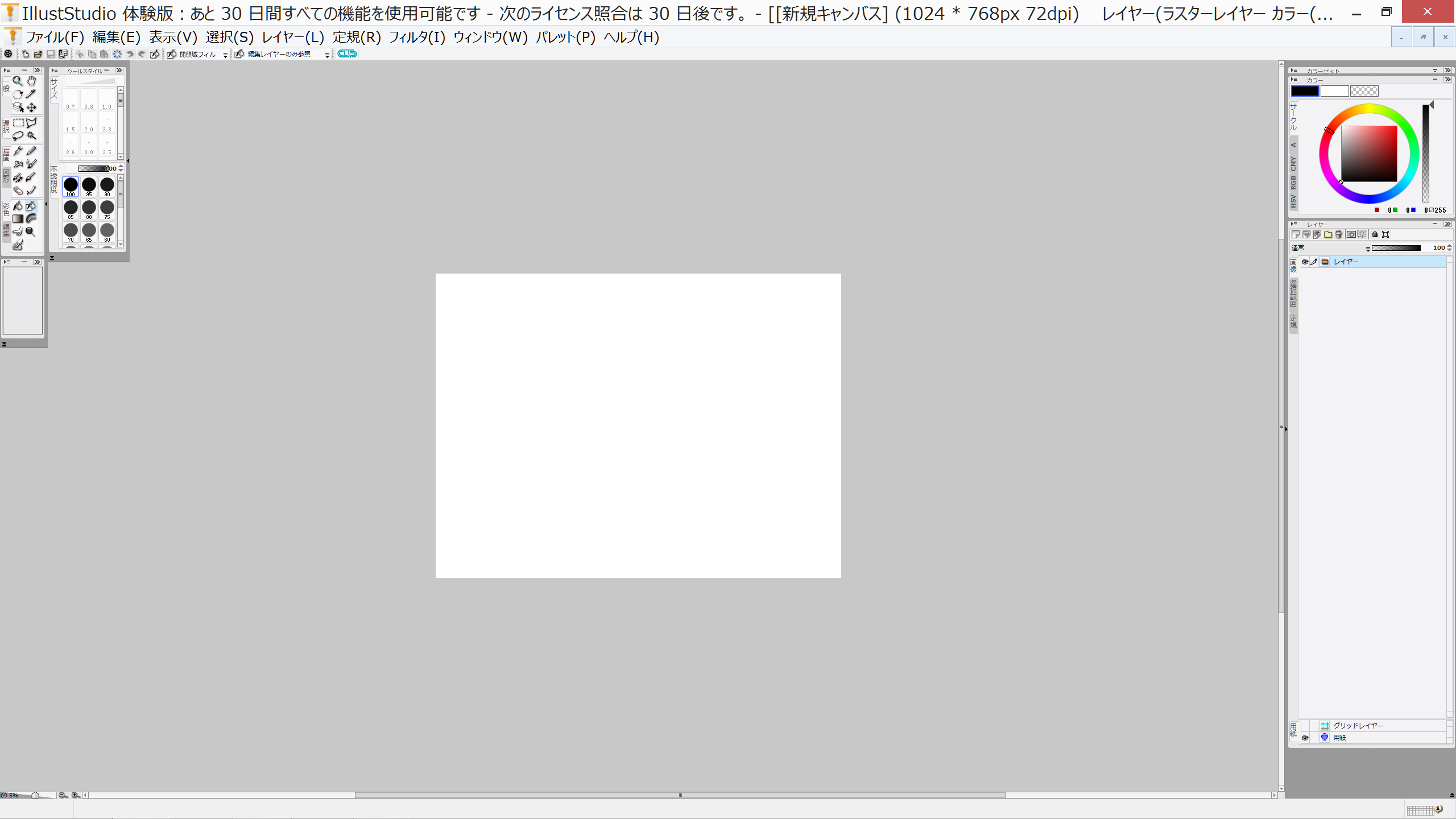Viewport: 1456px width, 819px height.
Task: Switch to the HSV color tab
Action: point(1293,201)
